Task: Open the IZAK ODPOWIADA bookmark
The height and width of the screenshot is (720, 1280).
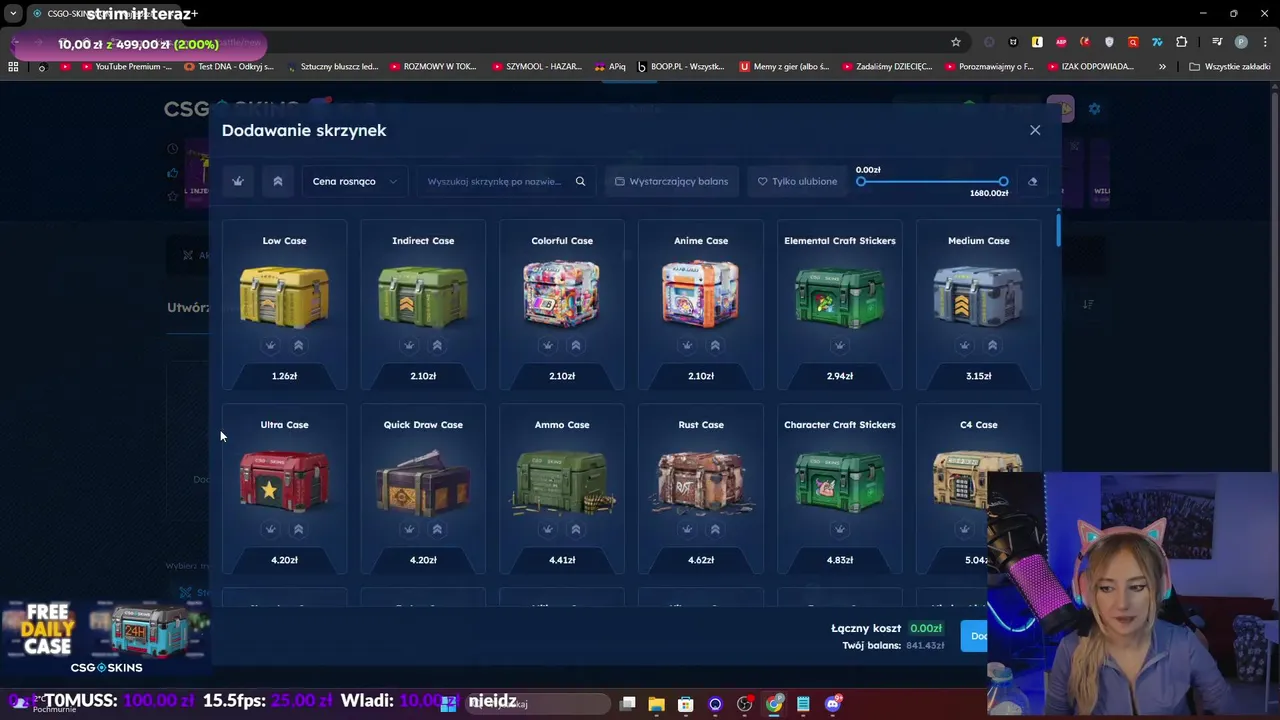Action: (x=1091, y=67)
